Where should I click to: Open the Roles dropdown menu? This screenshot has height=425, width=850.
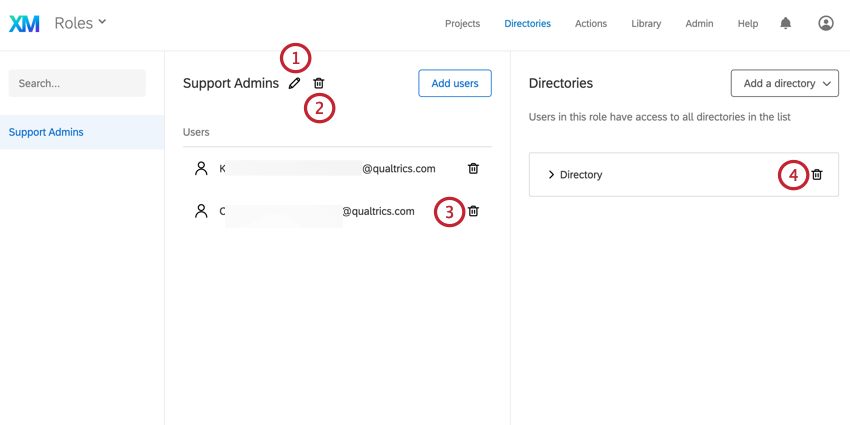point(81,23)
